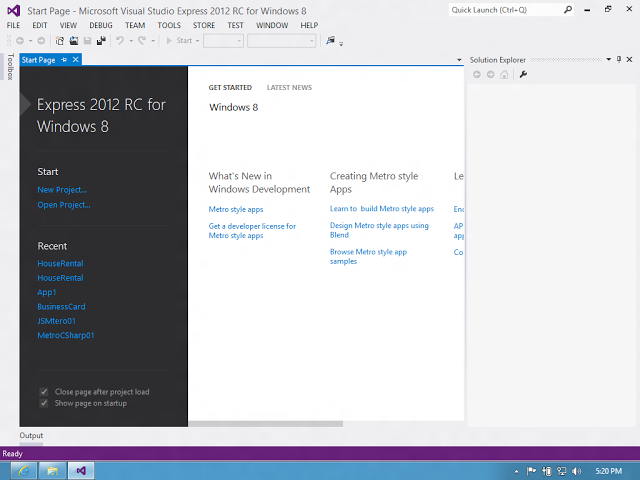Click the Start debugging play icon

(x=169, y=41)
